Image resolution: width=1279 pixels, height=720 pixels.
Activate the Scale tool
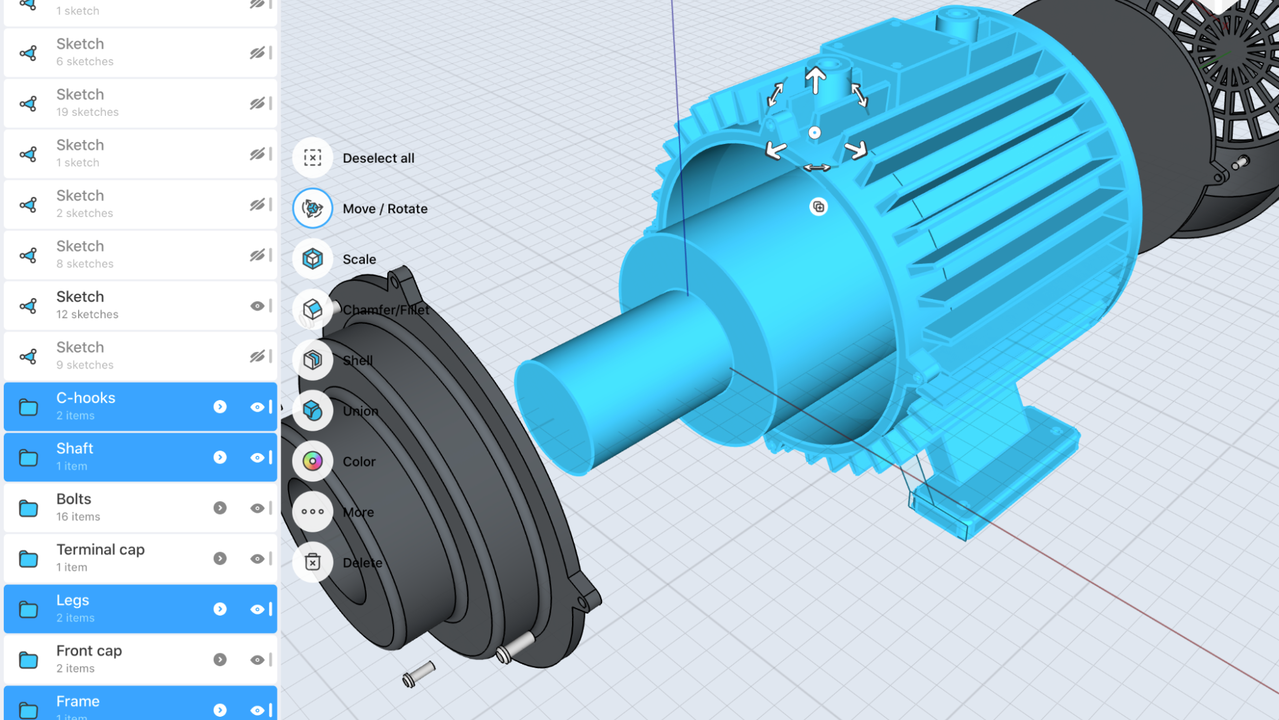pos(312,258)
